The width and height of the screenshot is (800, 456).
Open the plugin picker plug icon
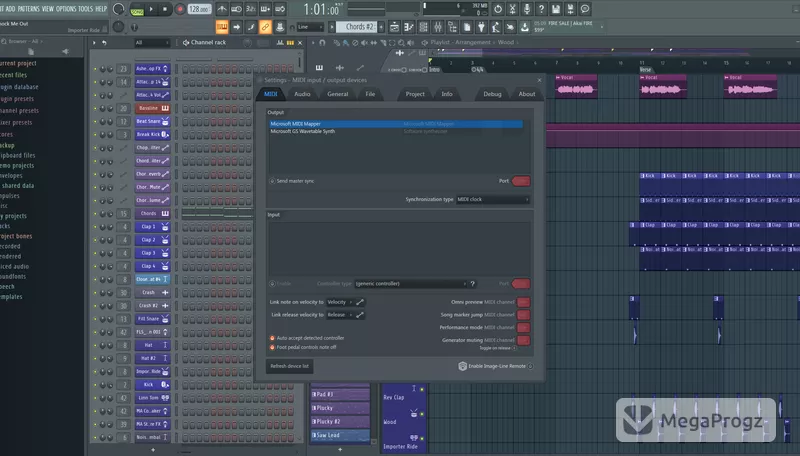pos(481,27)
